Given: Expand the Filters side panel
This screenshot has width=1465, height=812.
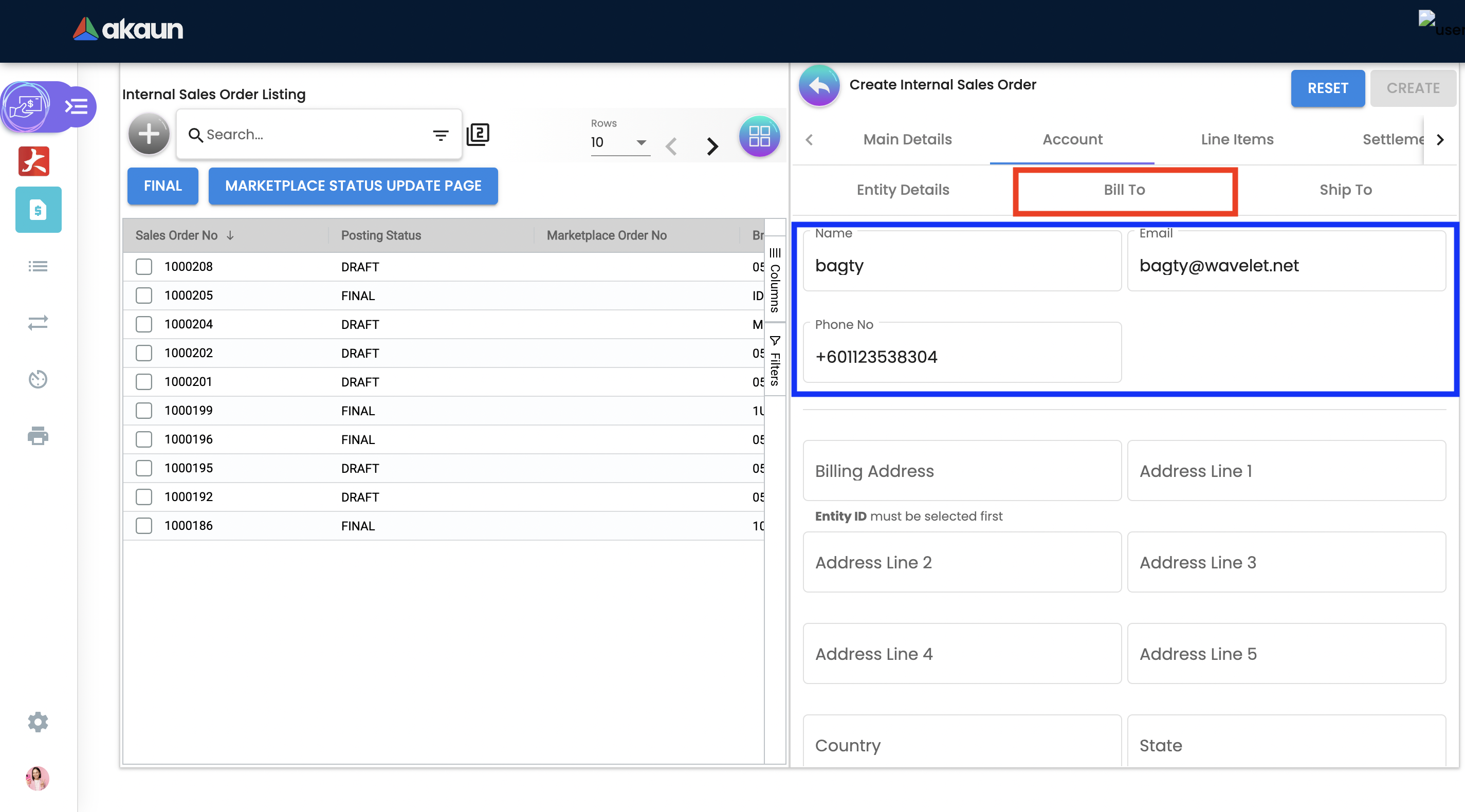Looking at the screenshot, I should click(775, 360).
